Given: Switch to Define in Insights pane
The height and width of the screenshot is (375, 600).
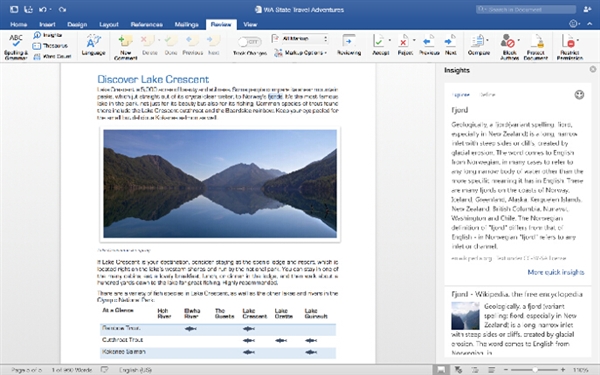Looking at the screenshot, I should coord(487,95).
